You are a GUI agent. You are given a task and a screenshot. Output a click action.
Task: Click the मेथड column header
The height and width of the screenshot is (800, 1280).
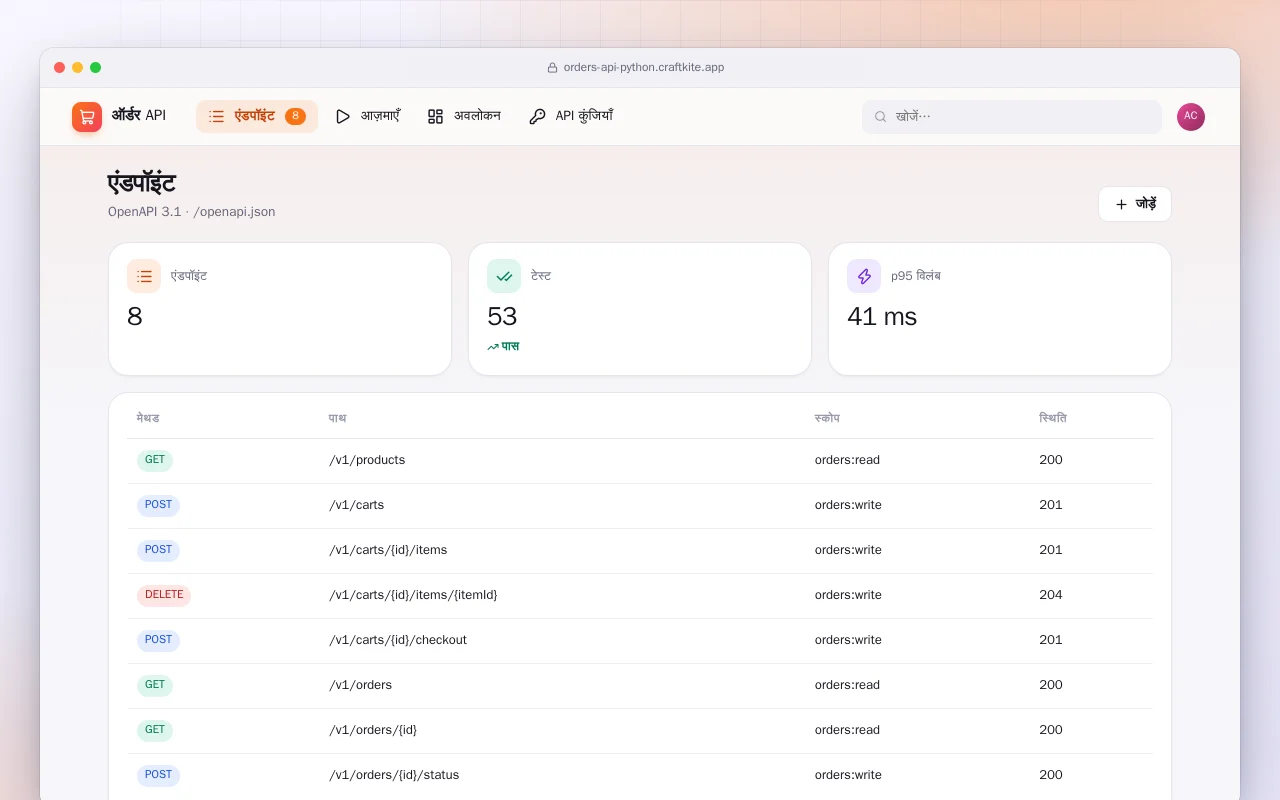coord(148,418)
